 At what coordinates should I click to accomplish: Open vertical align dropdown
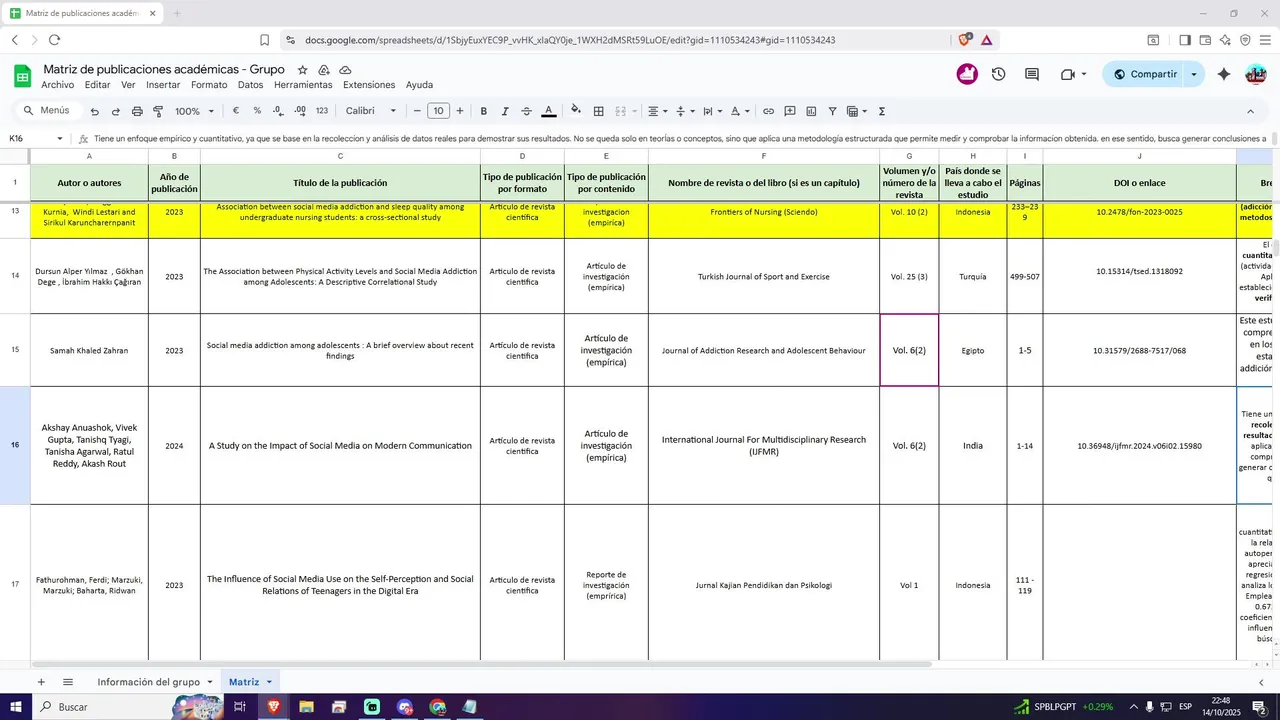coord(684,111)
